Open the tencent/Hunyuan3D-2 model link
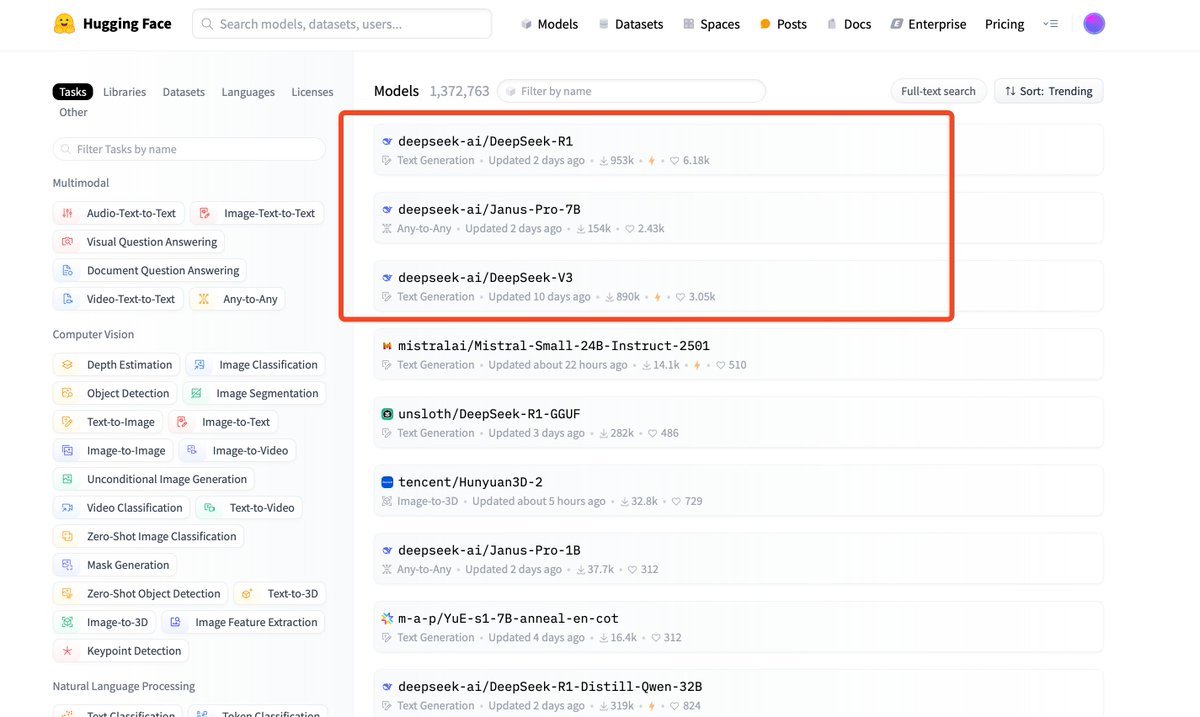Screen dimensions: 1200x717 click(470, 482)
